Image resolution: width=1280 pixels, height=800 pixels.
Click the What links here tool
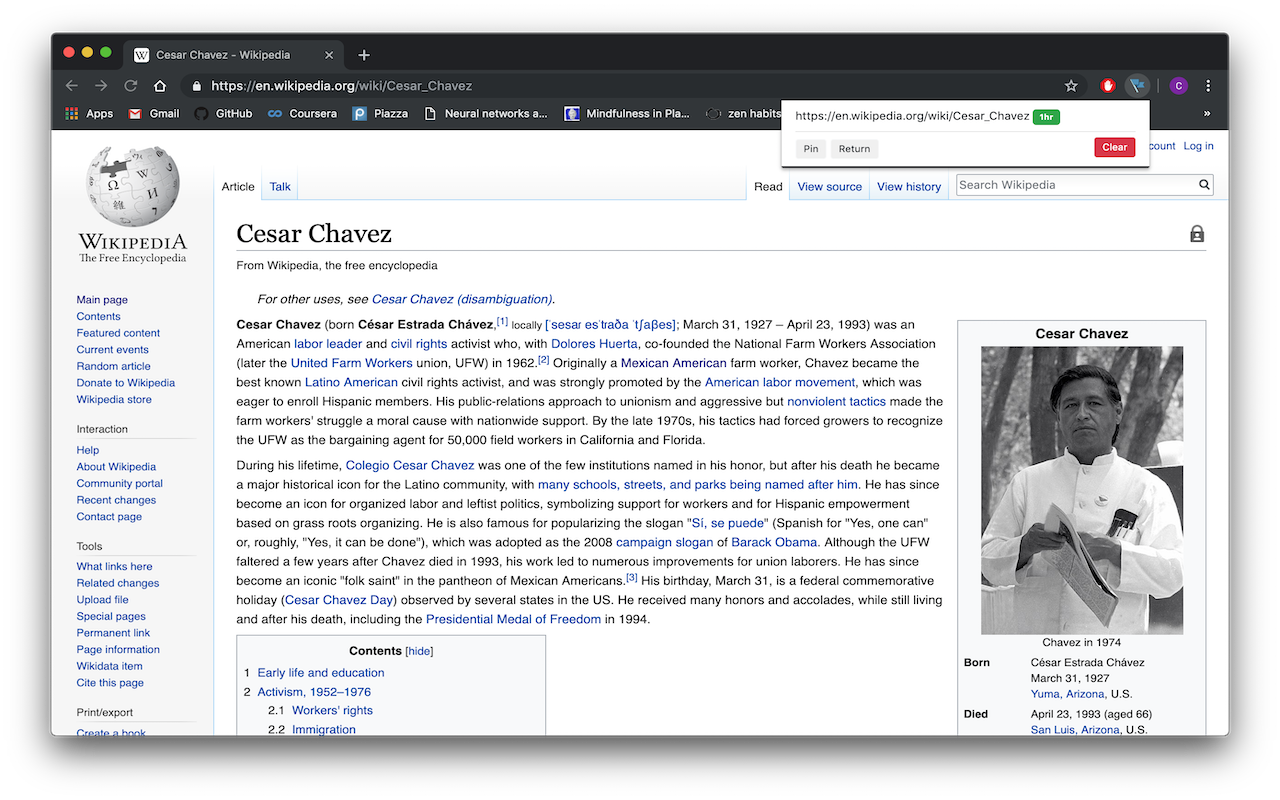click(x=114, y=566)
